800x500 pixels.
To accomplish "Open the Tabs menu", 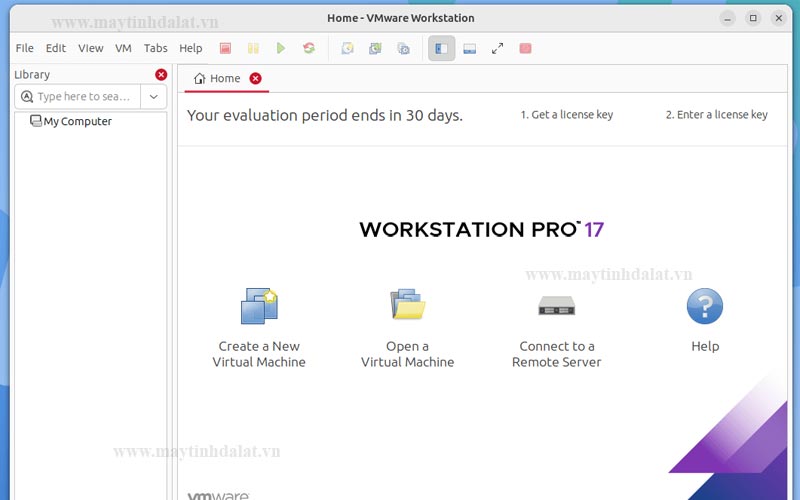I will [x=156, y=48].
